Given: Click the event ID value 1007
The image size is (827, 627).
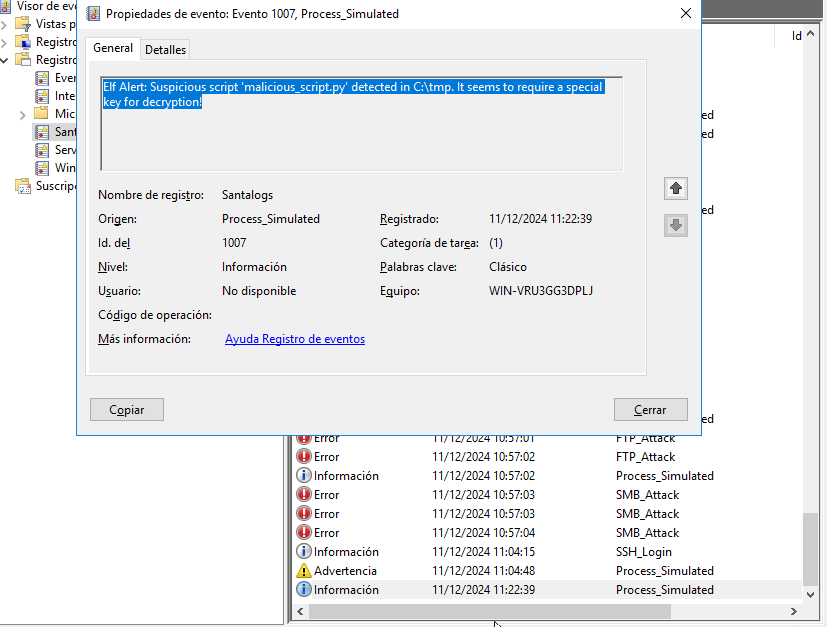Looking at the screenshot, I should [x=234, y=243].
